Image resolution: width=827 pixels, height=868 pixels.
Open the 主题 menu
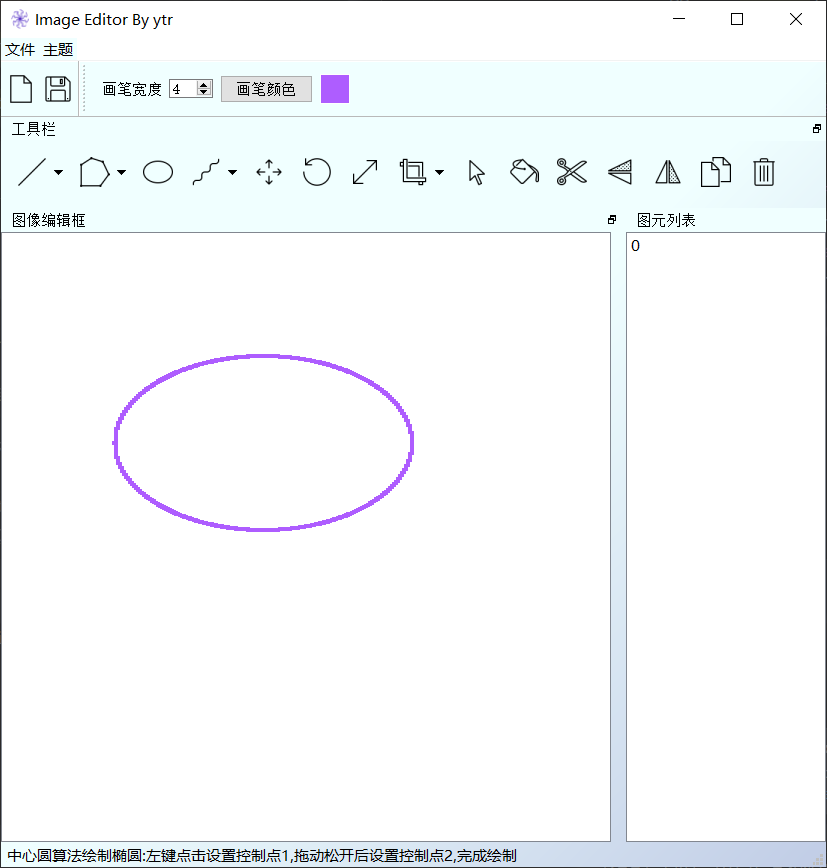click(58, 50)
